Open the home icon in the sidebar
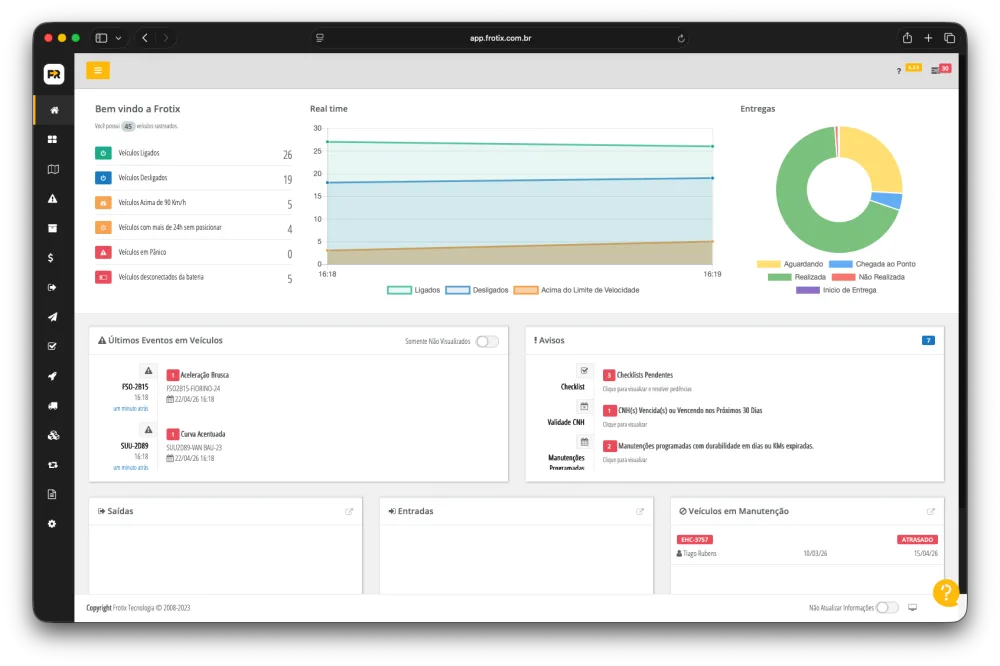Image resolution: width=1000 pixels, height=666 pixels. point(54,110)
